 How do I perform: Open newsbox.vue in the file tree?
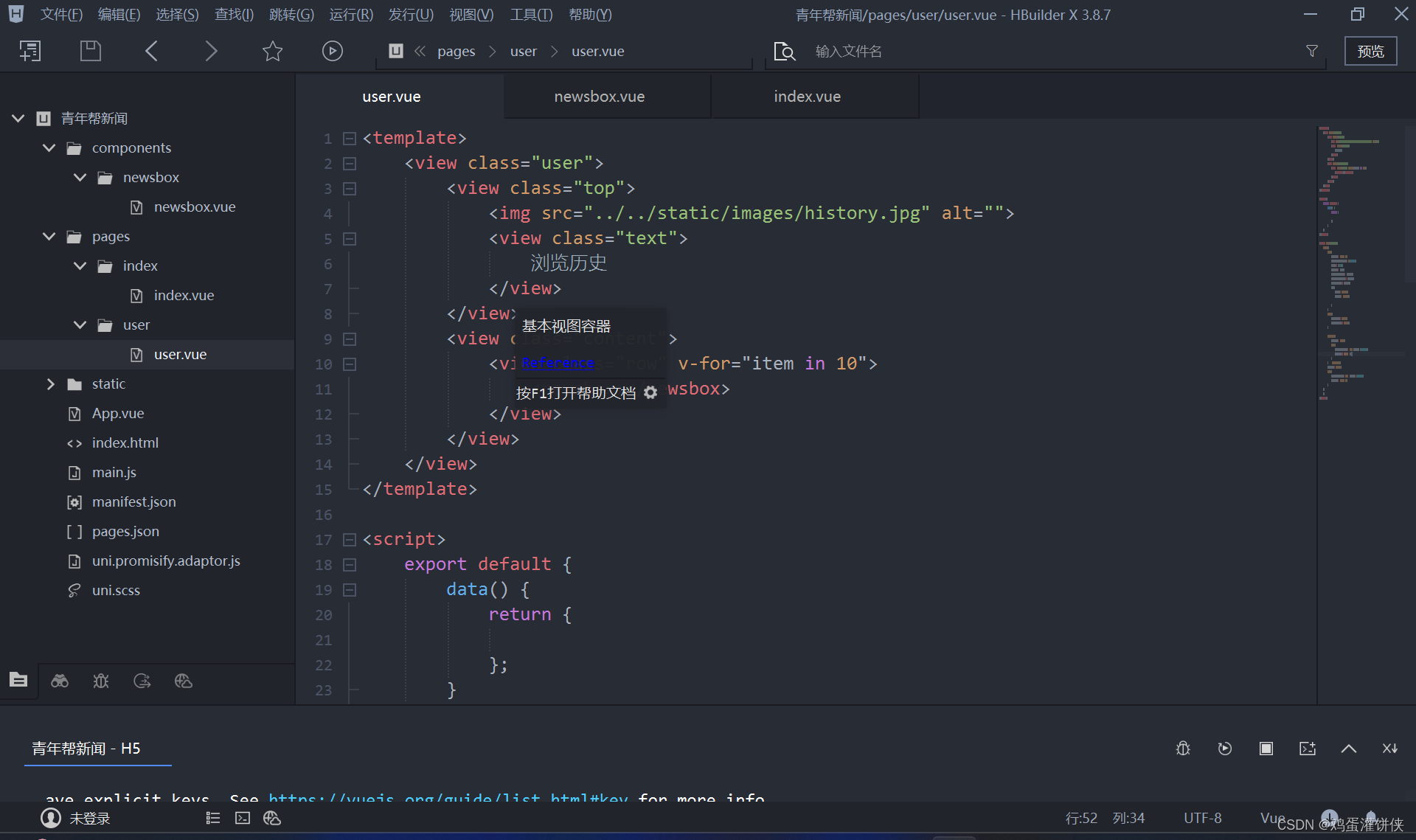(195, 206)
